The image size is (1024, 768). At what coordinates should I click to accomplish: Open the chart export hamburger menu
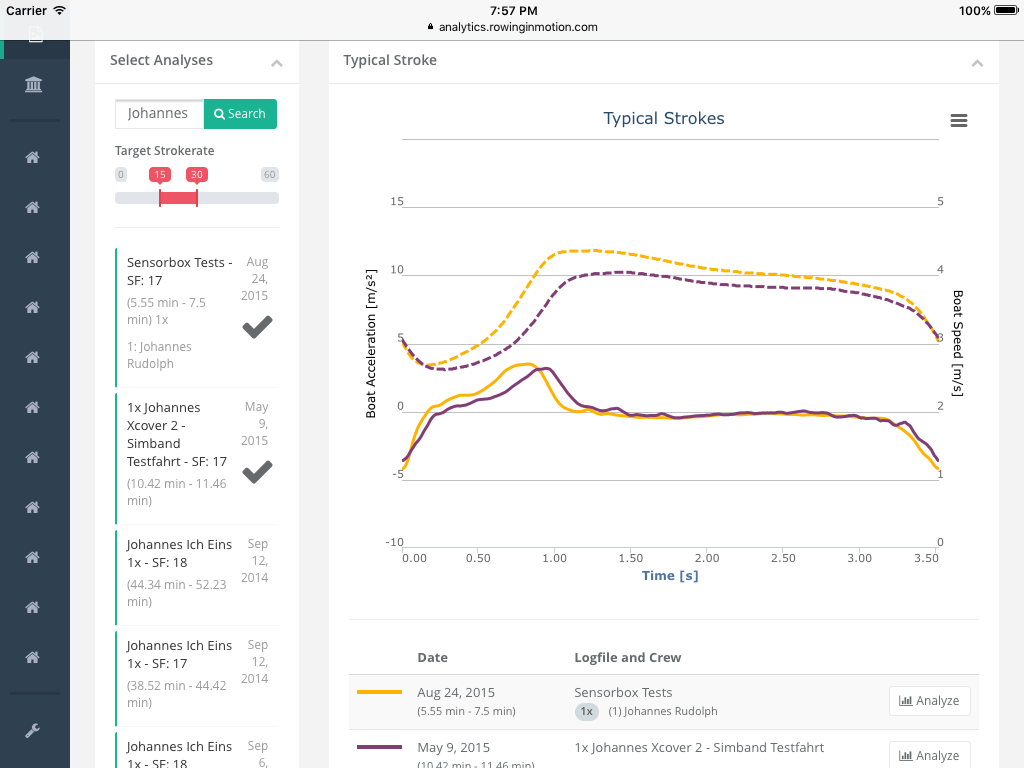point(958,120)
